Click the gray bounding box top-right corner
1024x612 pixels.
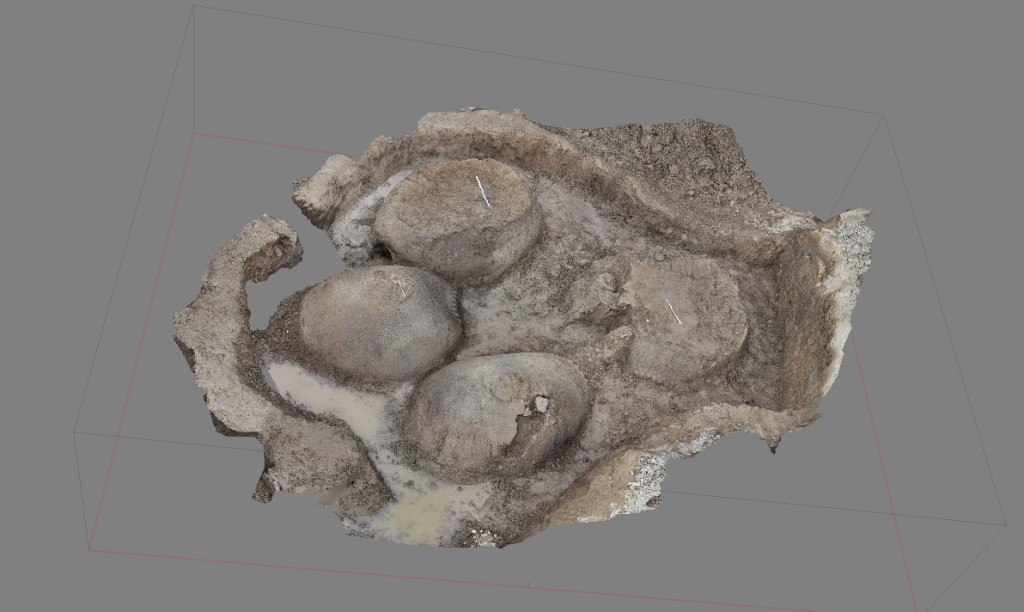884,115
